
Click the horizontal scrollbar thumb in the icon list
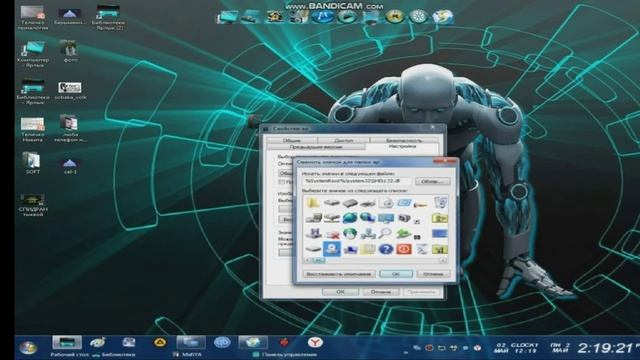click(318, 260)
